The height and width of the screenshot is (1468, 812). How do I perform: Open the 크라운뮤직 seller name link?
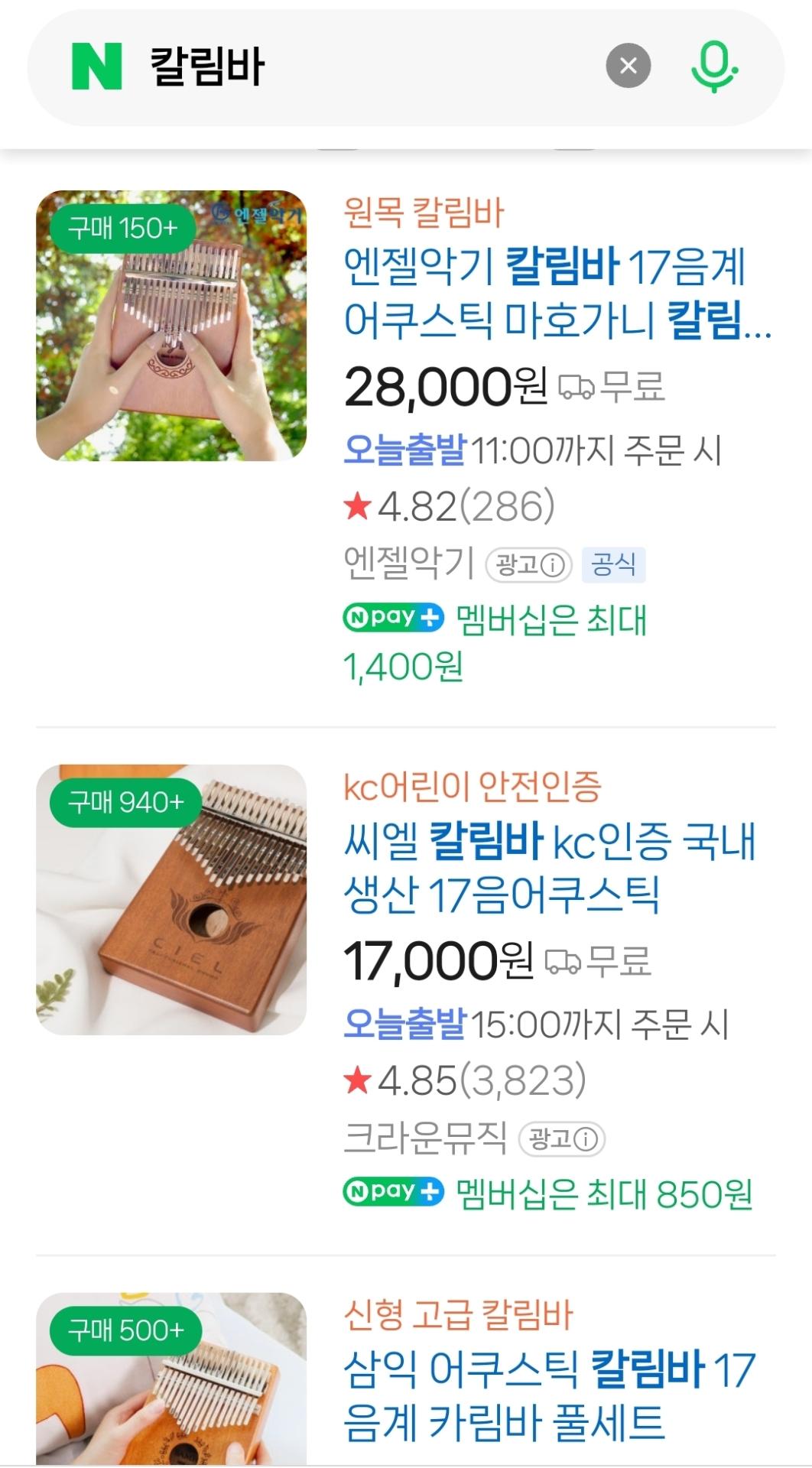click(x=425, y=1138)
